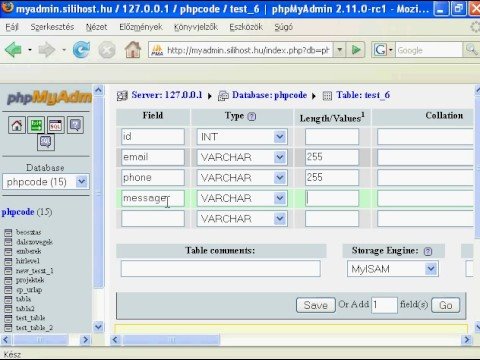Click the browser address bar URL

(247, 50)
